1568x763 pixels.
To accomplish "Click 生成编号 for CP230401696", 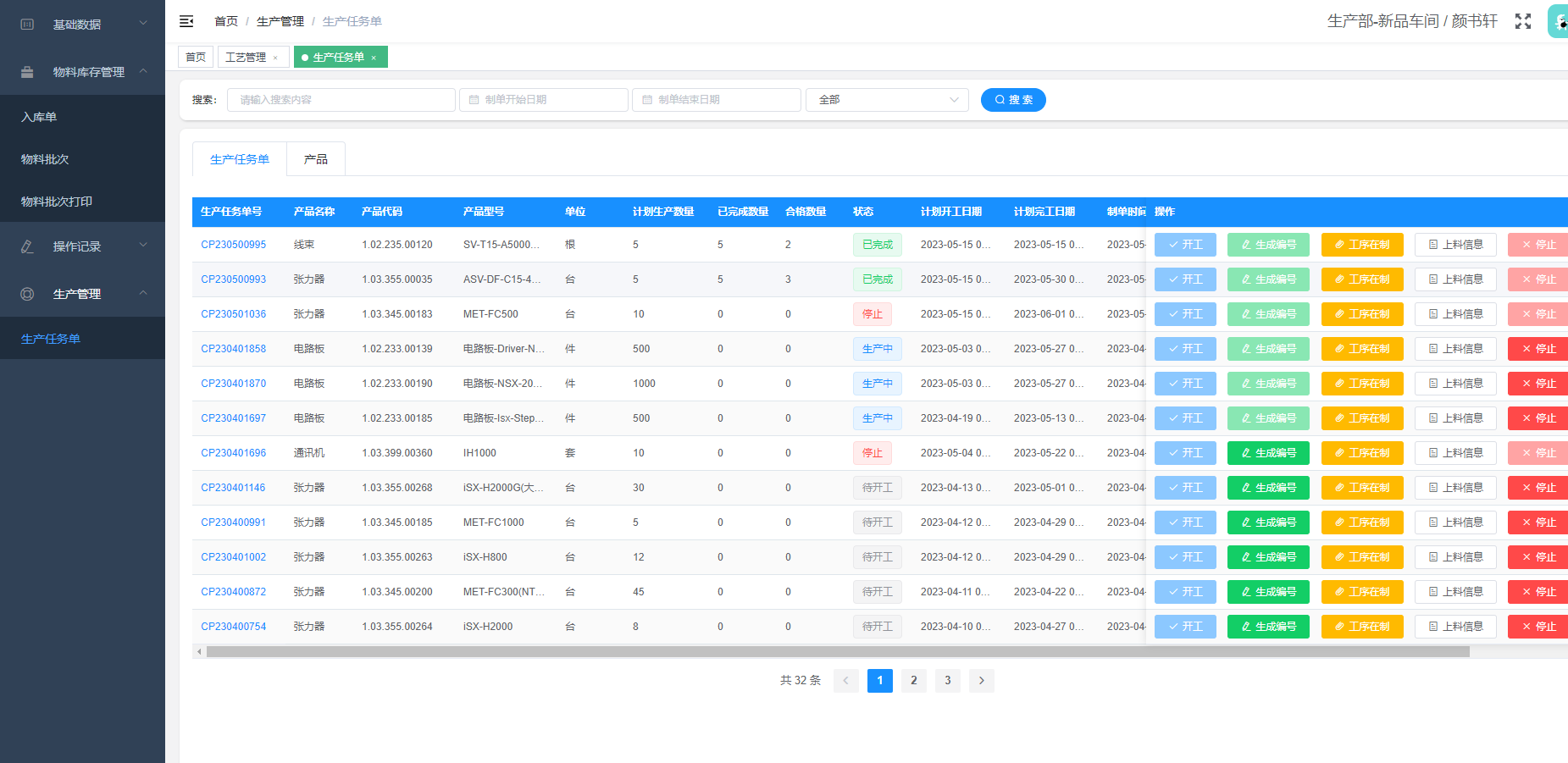I will tap(1268, 453).
